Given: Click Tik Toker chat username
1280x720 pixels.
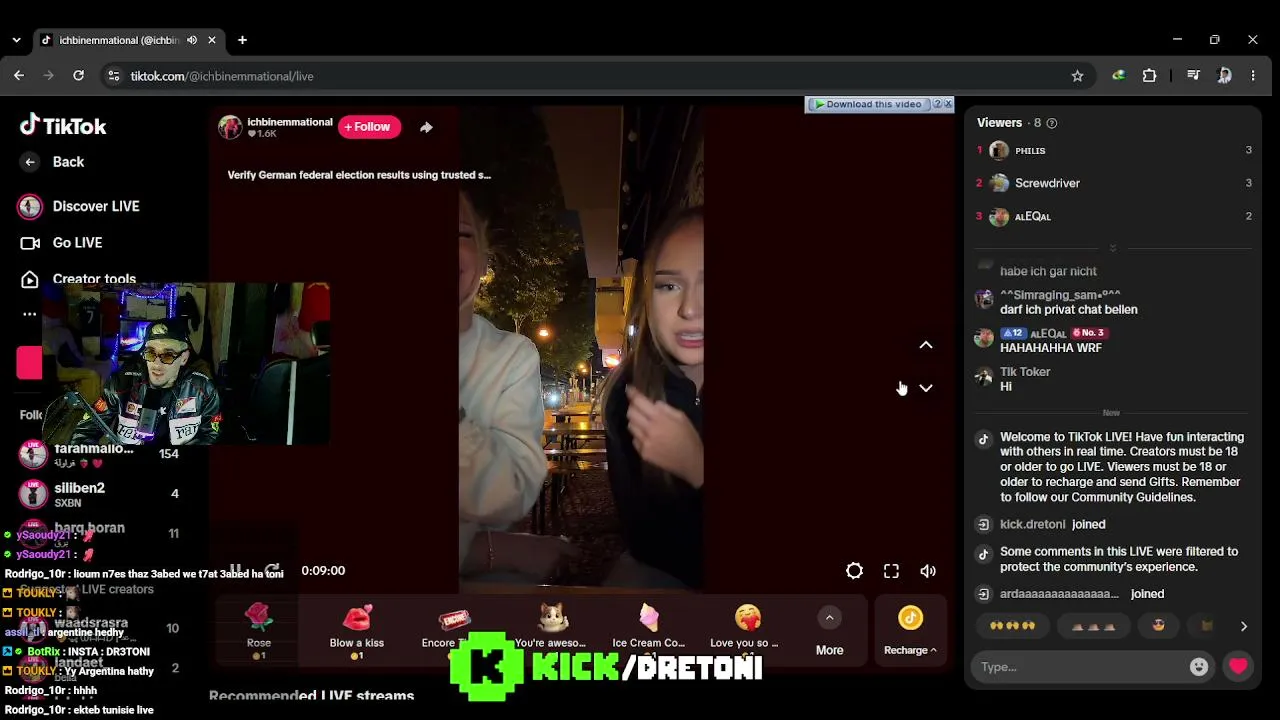Looking at the screenshot, I should (1025, 372).
